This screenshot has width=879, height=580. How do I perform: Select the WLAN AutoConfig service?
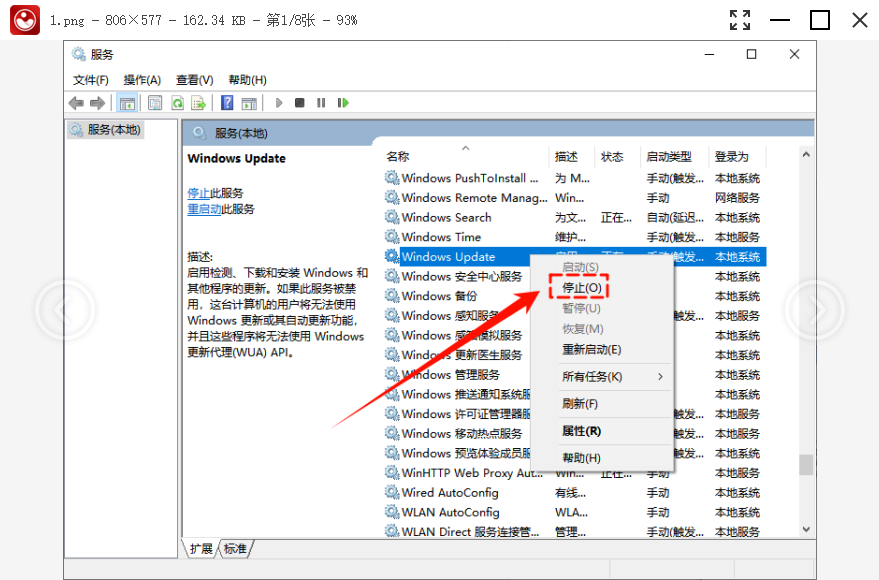click(x=575, y=512)
